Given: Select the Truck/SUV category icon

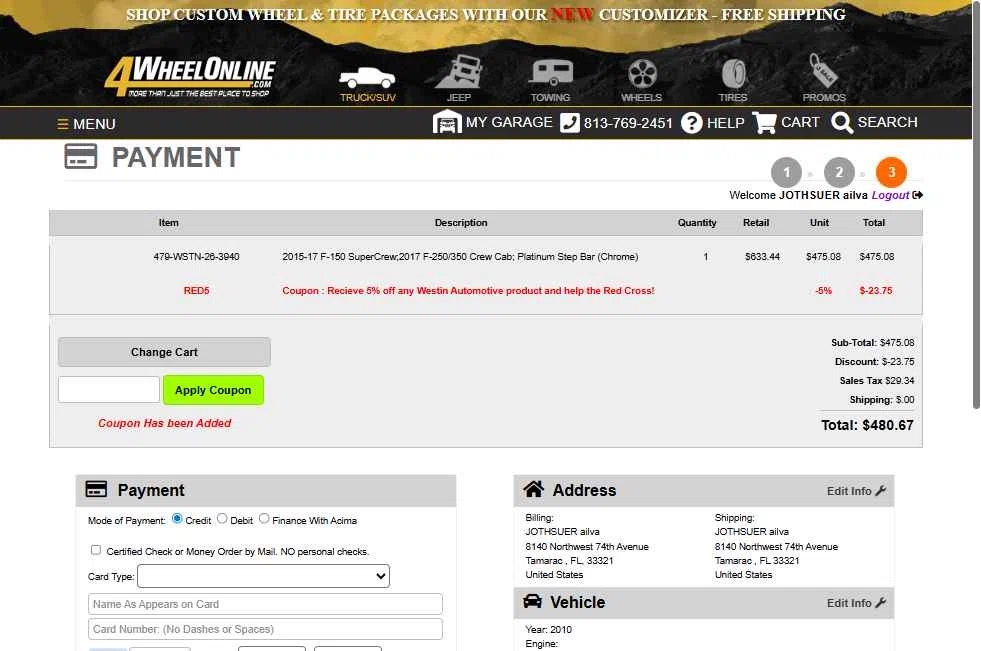Looking at the screenshot, I should pos(367,78).
